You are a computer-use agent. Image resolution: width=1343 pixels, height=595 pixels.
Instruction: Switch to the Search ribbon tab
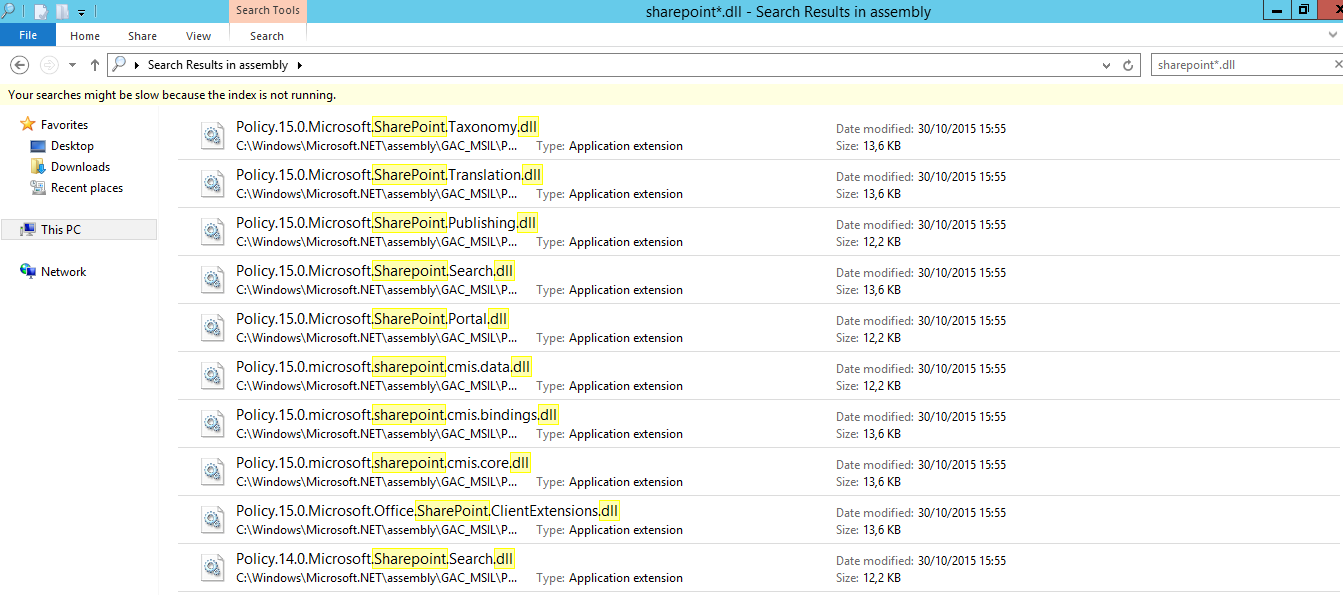coord(267,36)
